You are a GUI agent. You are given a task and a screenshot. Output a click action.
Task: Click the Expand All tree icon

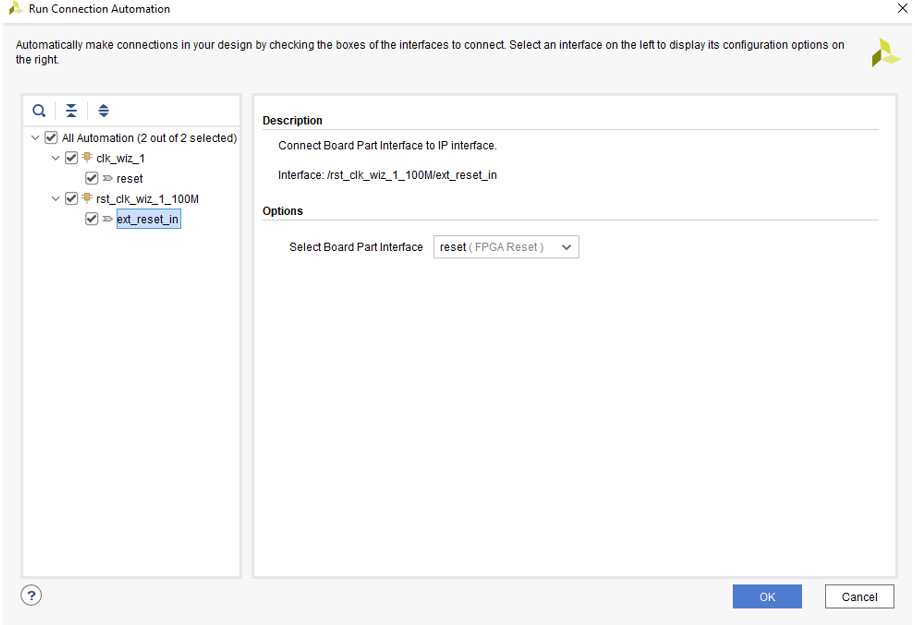tap(103, 111)
